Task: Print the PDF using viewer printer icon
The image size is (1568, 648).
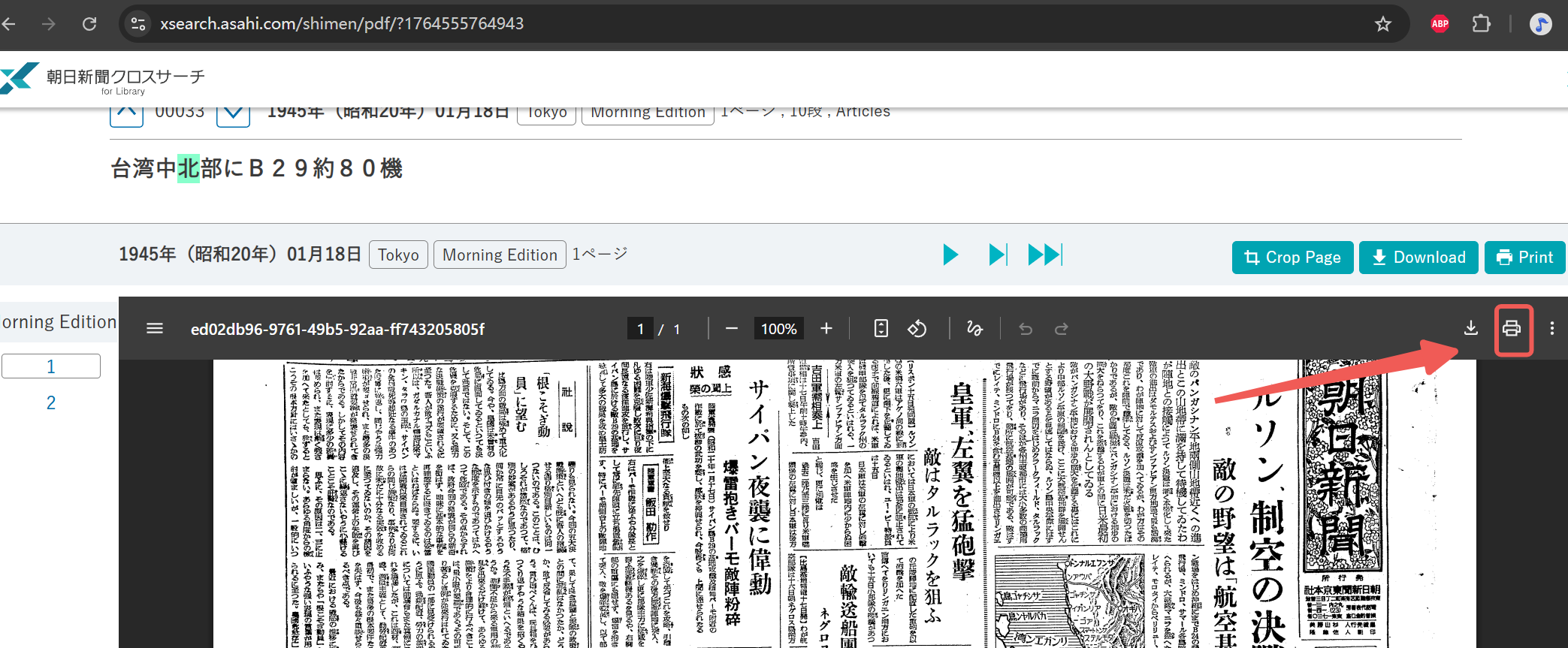Action: (x=1512, y=328)
